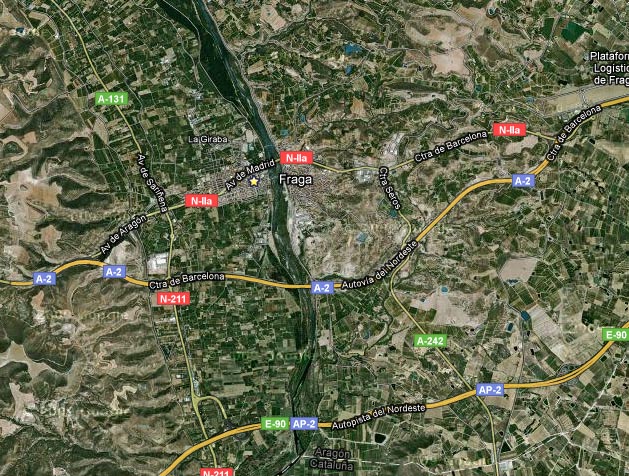Viewport: 629px width, 476px height.
Task: Click the A-2 shield at river crossing
Action: click(322, 288)
